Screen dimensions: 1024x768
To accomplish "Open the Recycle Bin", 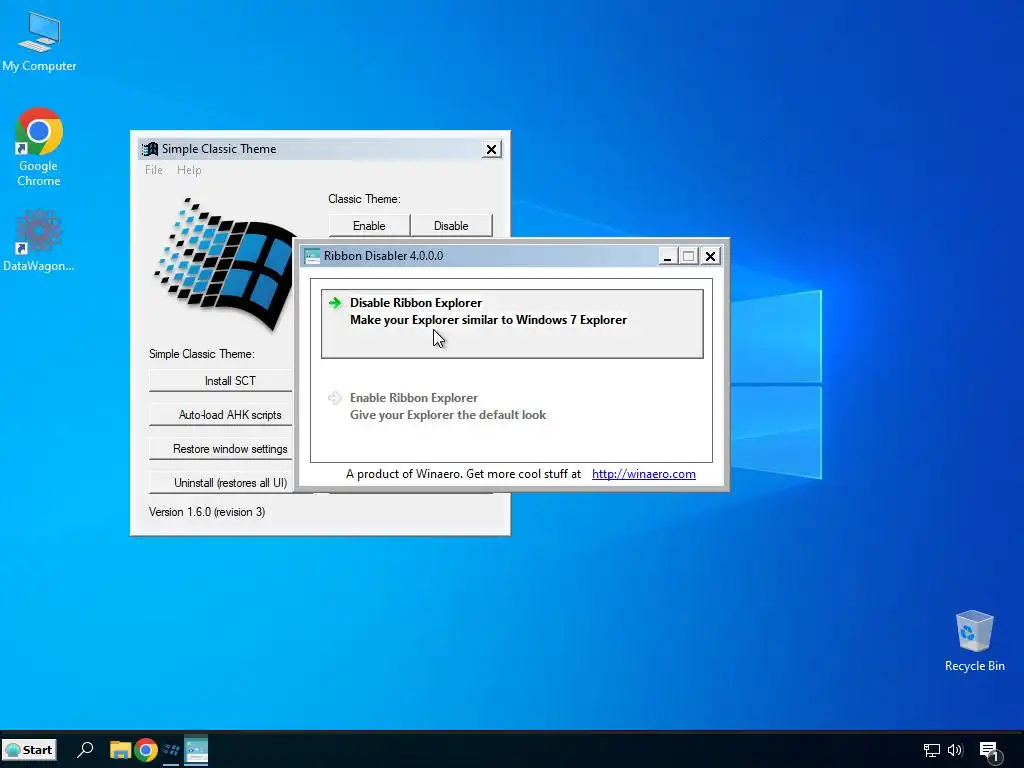I will (x=974, y=641).
